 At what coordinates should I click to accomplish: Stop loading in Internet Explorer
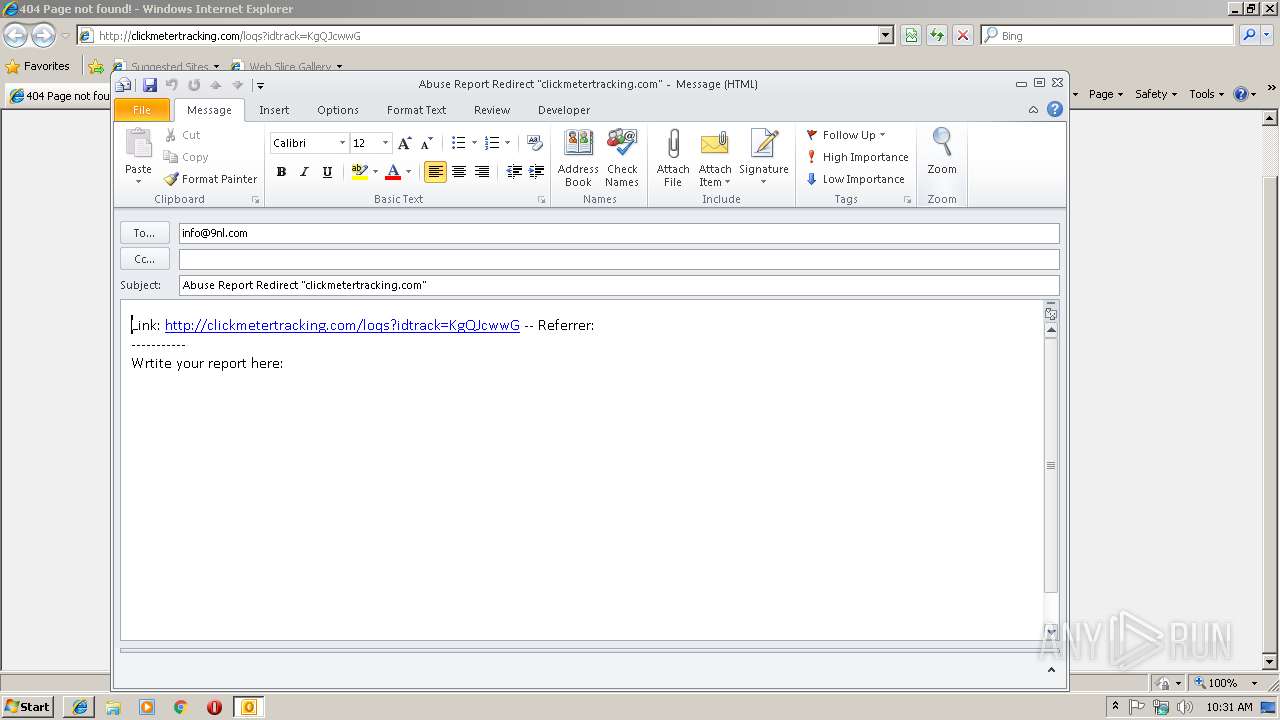click(962, 35)
